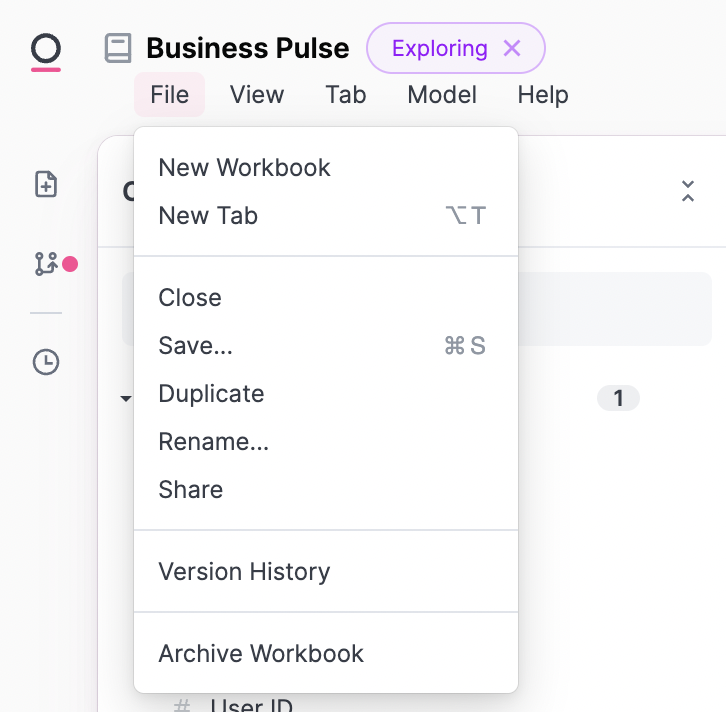Screen dimensions: 726x712
Task: Open the version branch icon in sidebar
Action: click(46, 264)
